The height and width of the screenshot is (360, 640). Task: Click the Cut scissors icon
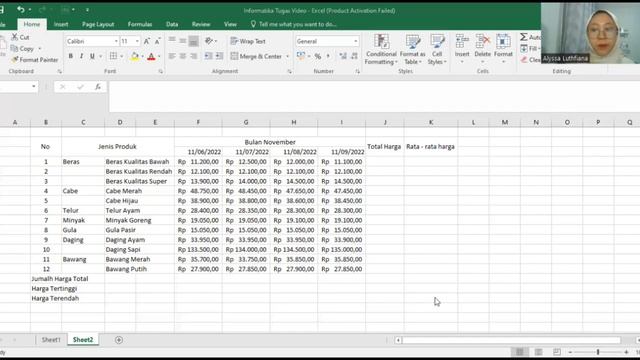coord(15,37)
